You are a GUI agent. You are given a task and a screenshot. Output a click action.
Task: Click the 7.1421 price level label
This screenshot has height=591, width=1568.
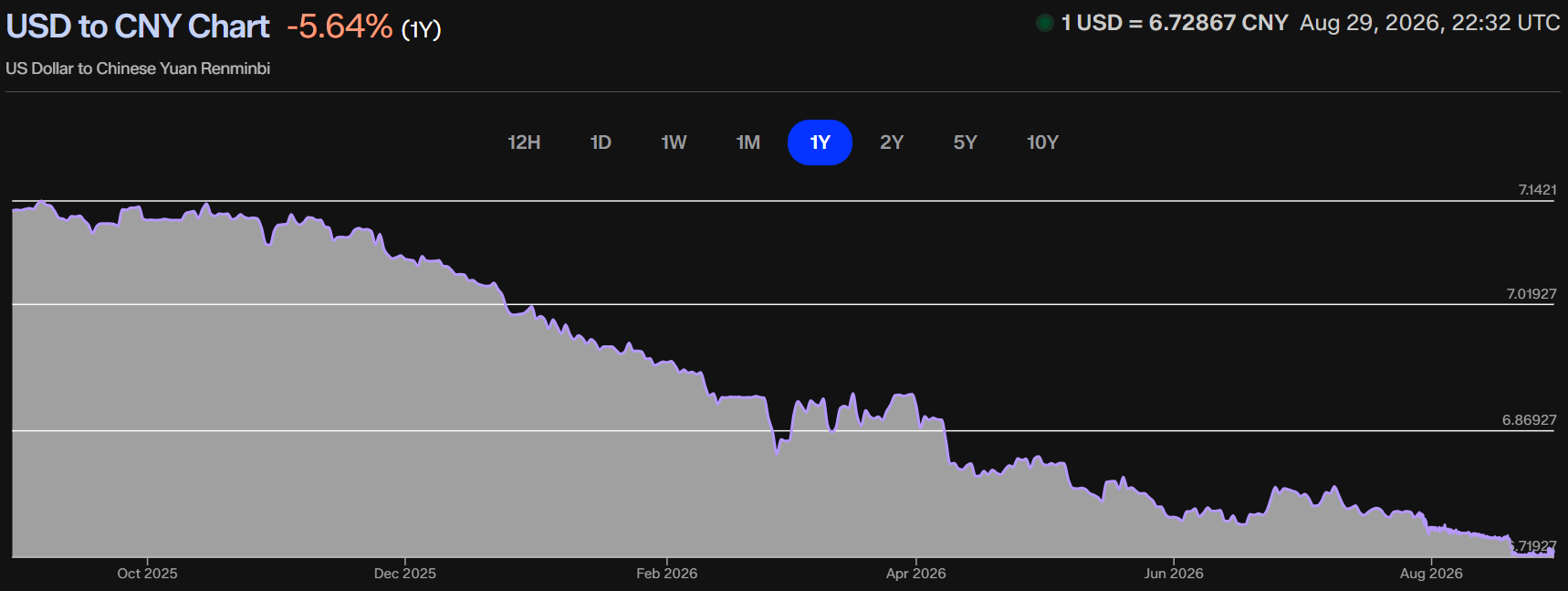(x=1537, y=190)
